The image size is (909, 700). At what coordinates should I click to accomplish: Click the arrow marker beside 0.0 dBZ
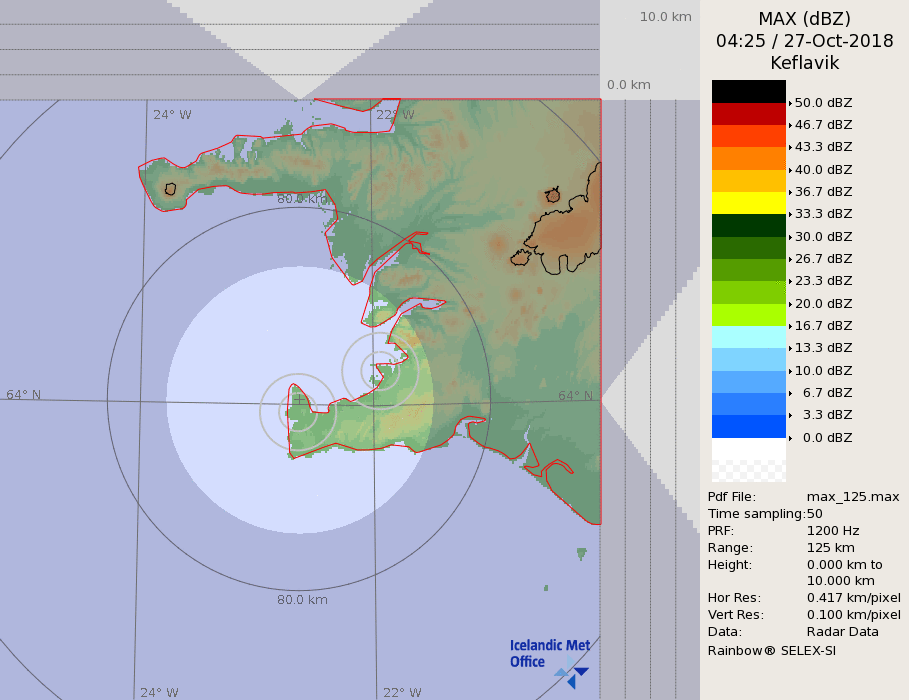(x=790, y=438)
